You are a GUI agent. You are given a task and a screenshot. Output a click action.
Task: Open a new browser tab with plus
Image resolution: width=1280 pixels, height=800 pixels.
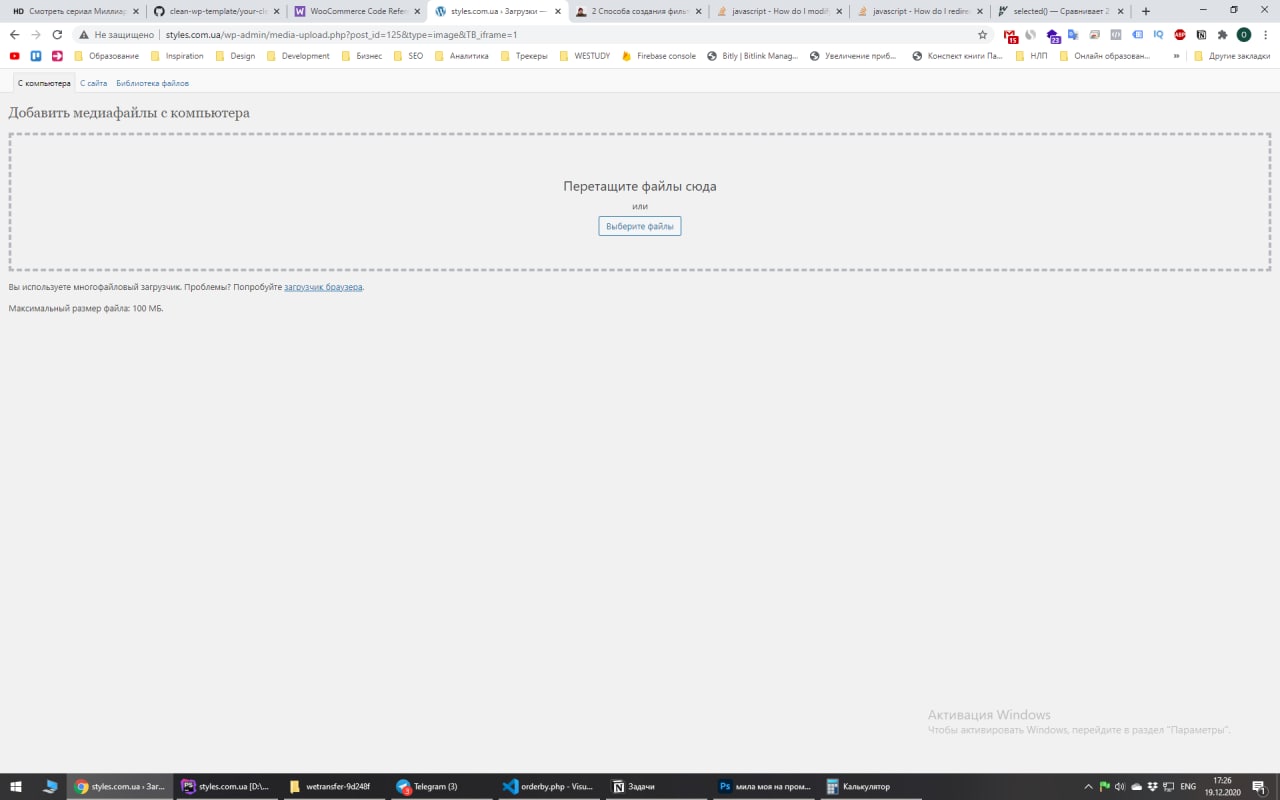click(x=1146, y=11)
